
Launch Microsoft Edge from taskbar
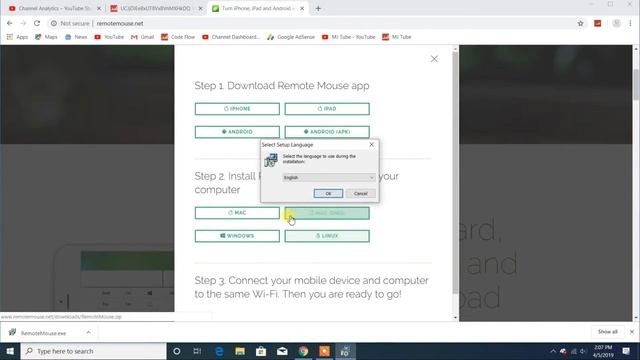click(219, 351)
